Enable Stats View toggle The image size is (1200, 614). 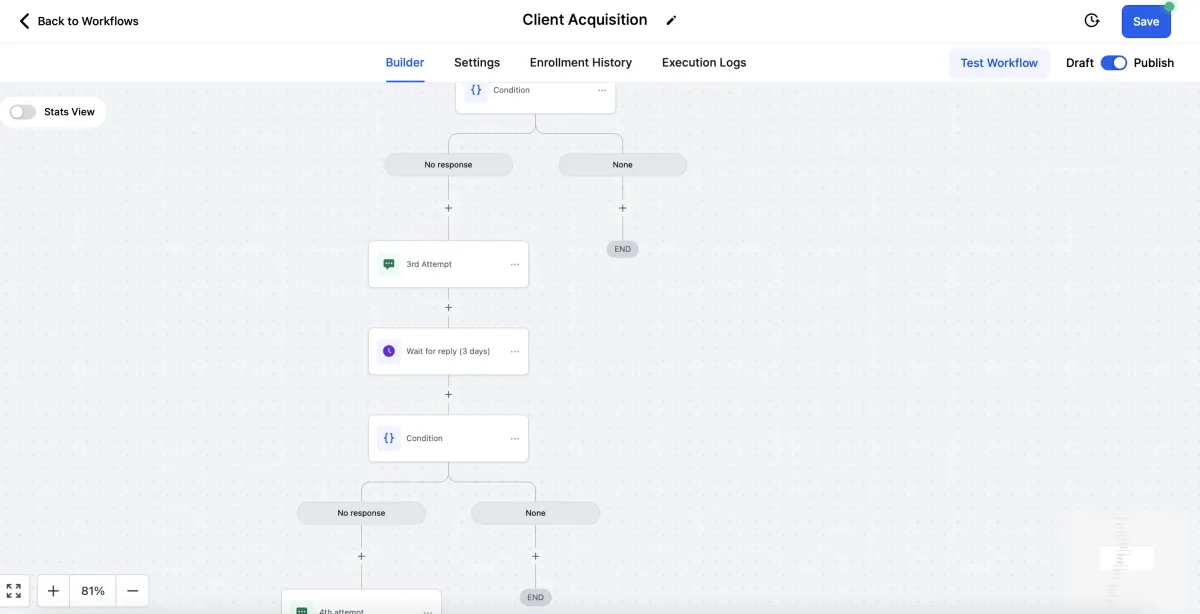click(x=22, y=112)
